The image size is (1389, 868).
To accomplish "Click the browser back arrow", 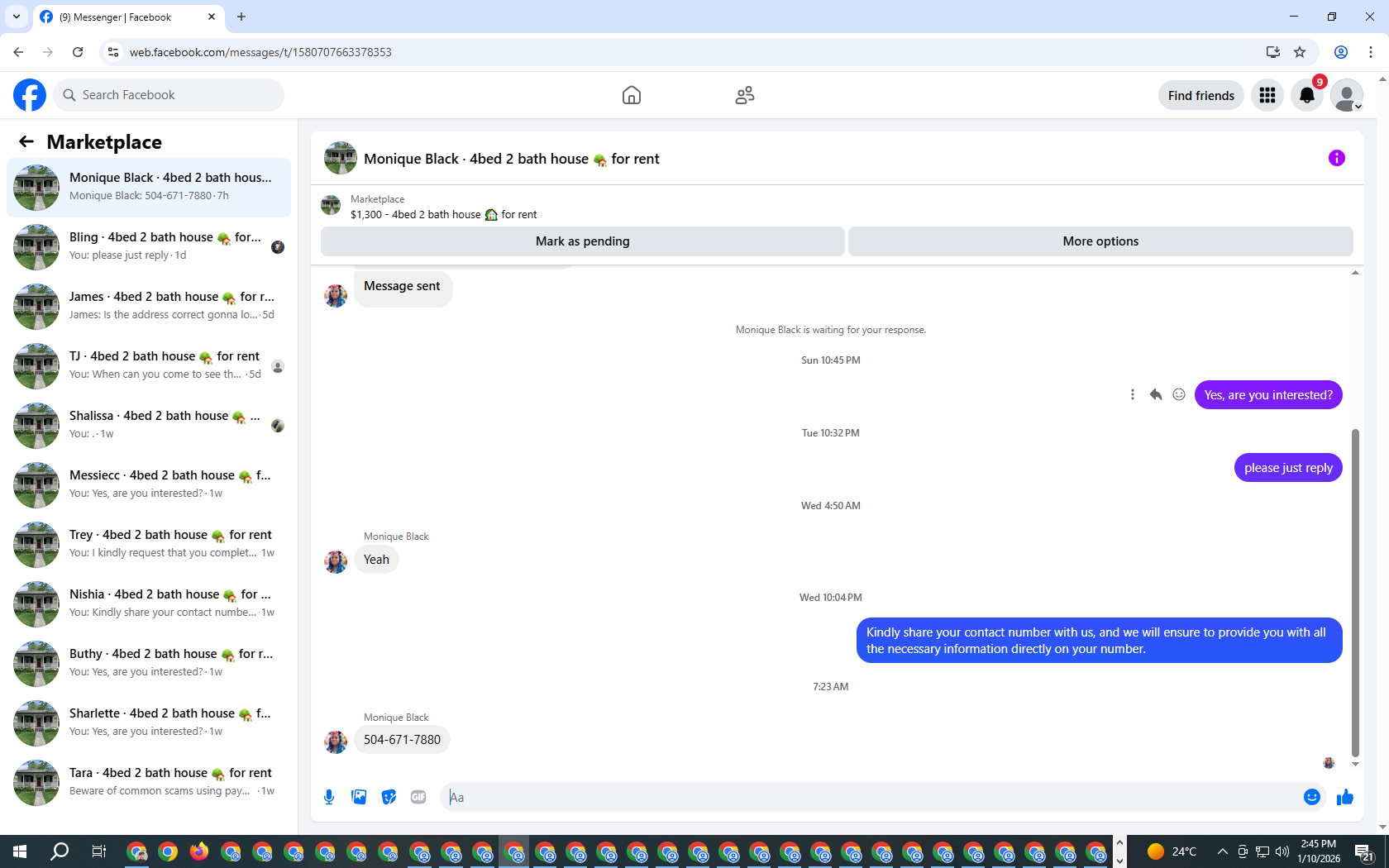I will click(18, 52).
